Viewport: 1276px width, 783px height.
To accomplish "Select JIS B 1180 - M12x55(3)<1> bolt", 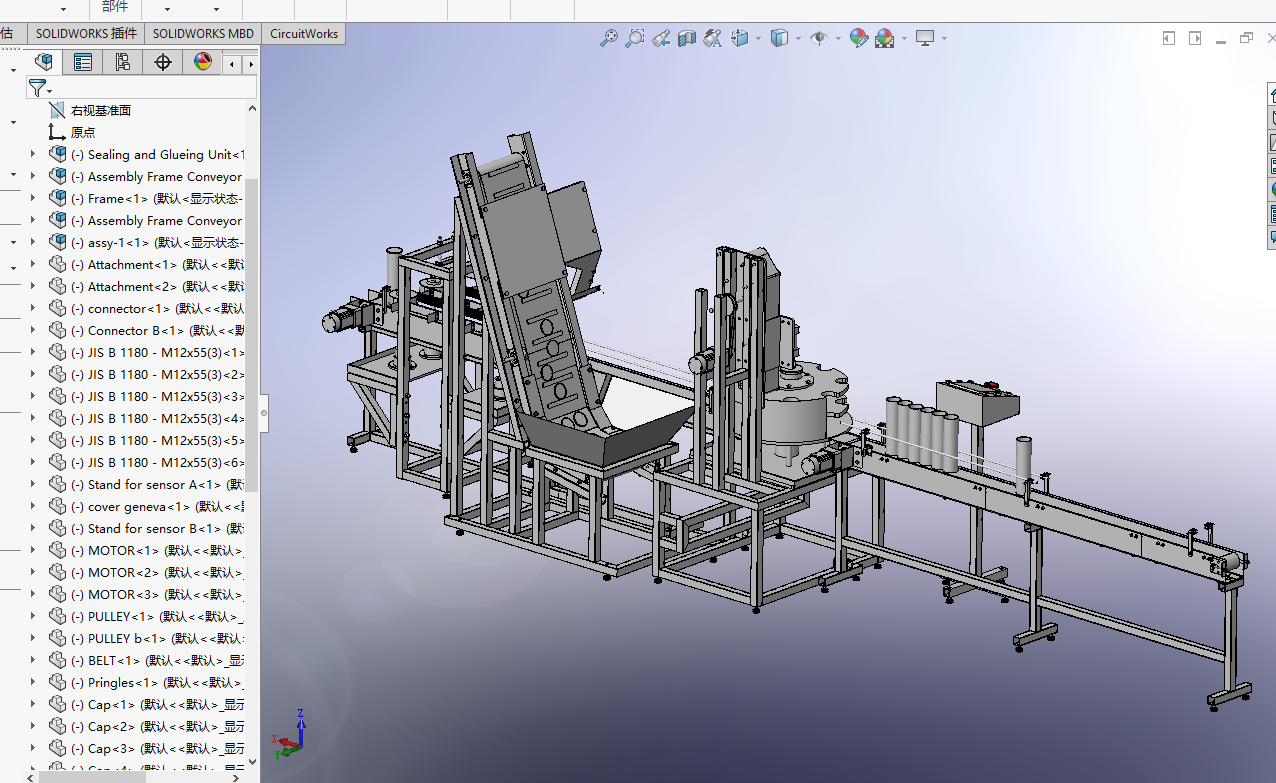I will tap(158, 353).
